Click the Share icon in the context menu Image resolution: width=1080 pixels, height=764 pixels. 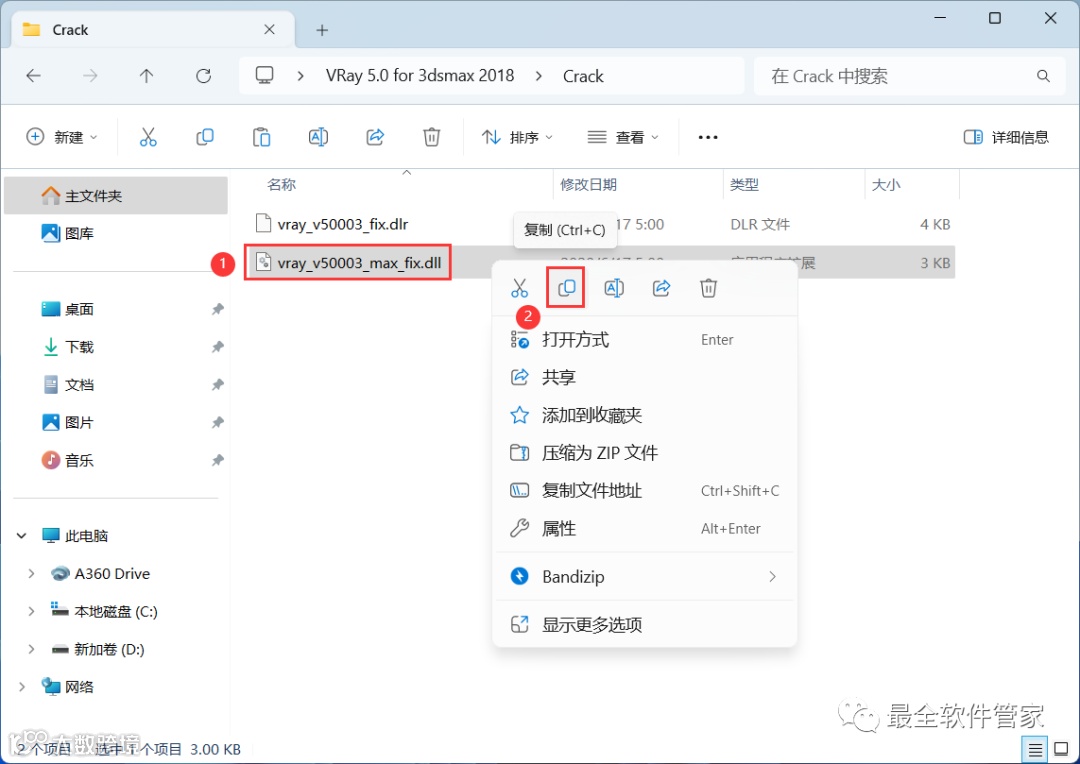point(661,288)
